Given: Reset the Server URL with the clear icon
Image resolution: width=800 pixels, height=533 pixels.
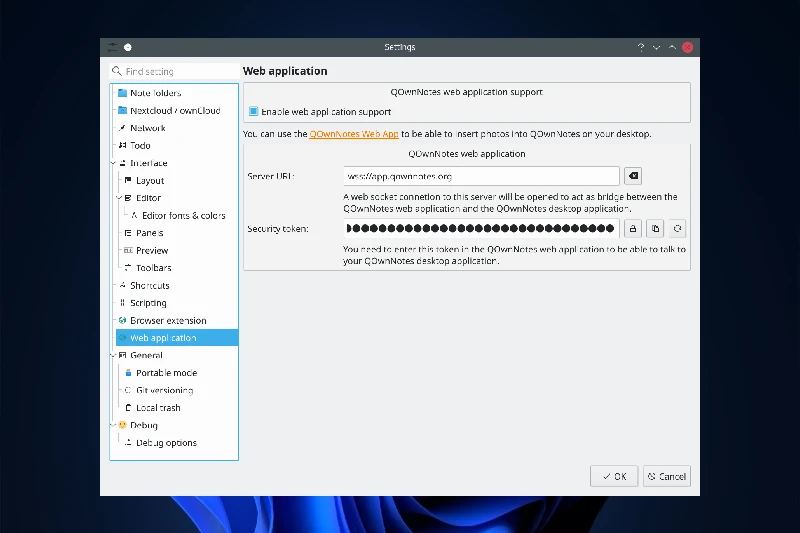Looking at the screenshot, I should click(x=633, y=176).
